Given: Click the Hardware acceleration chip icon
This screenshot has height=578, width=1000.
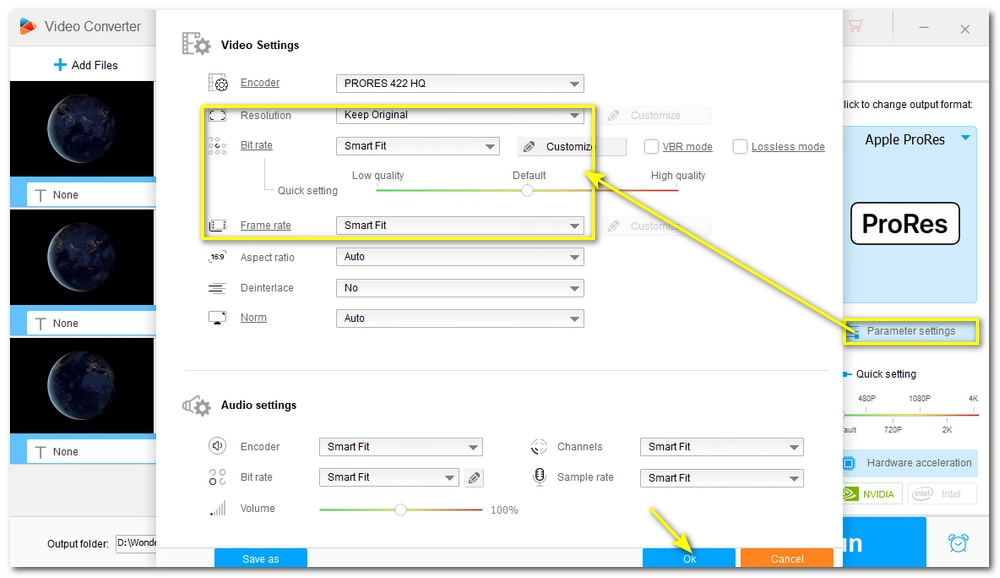Looking at the screenshot, I should coord(848,463).
